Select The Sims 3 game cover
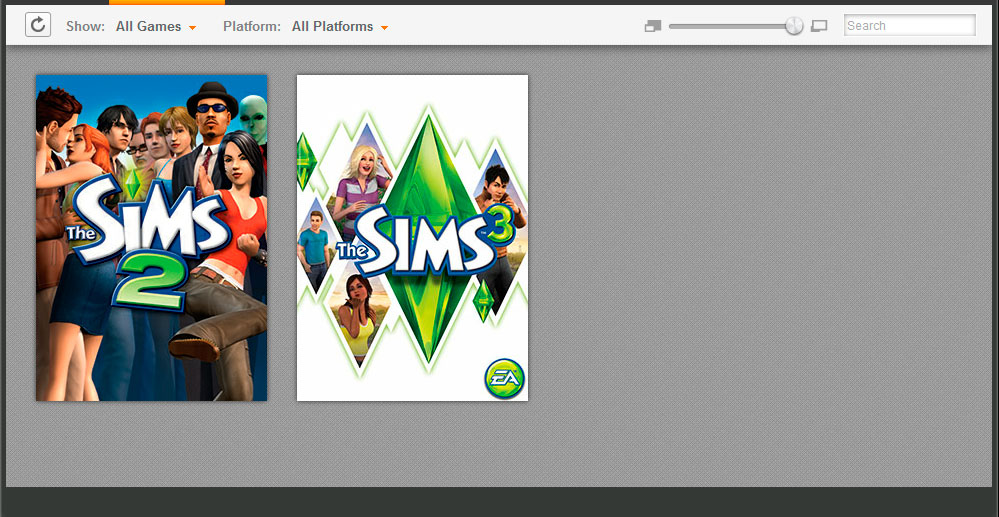999x517 pixels. (412, 238)
